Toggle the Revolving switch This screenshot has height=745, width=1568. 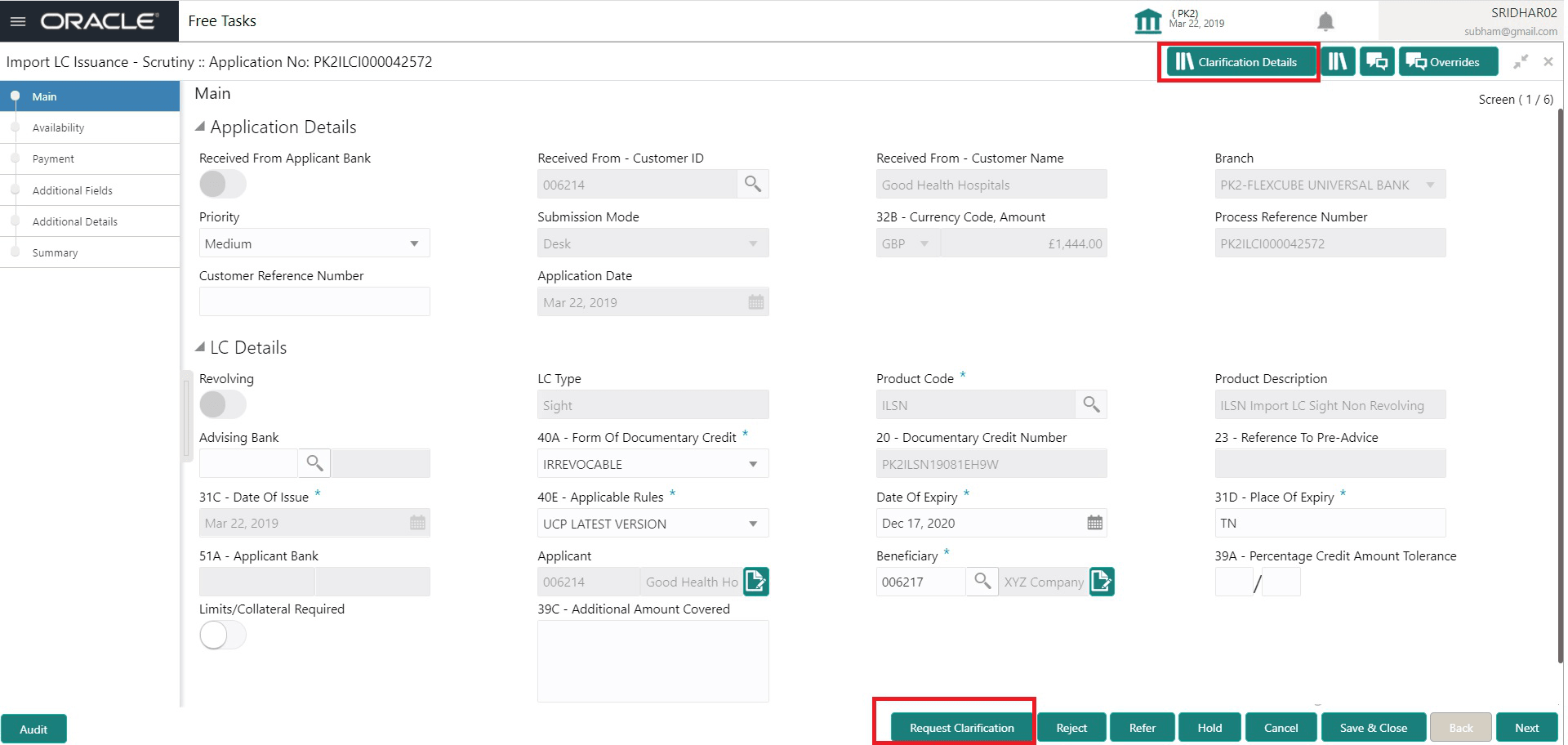[223, 404]
